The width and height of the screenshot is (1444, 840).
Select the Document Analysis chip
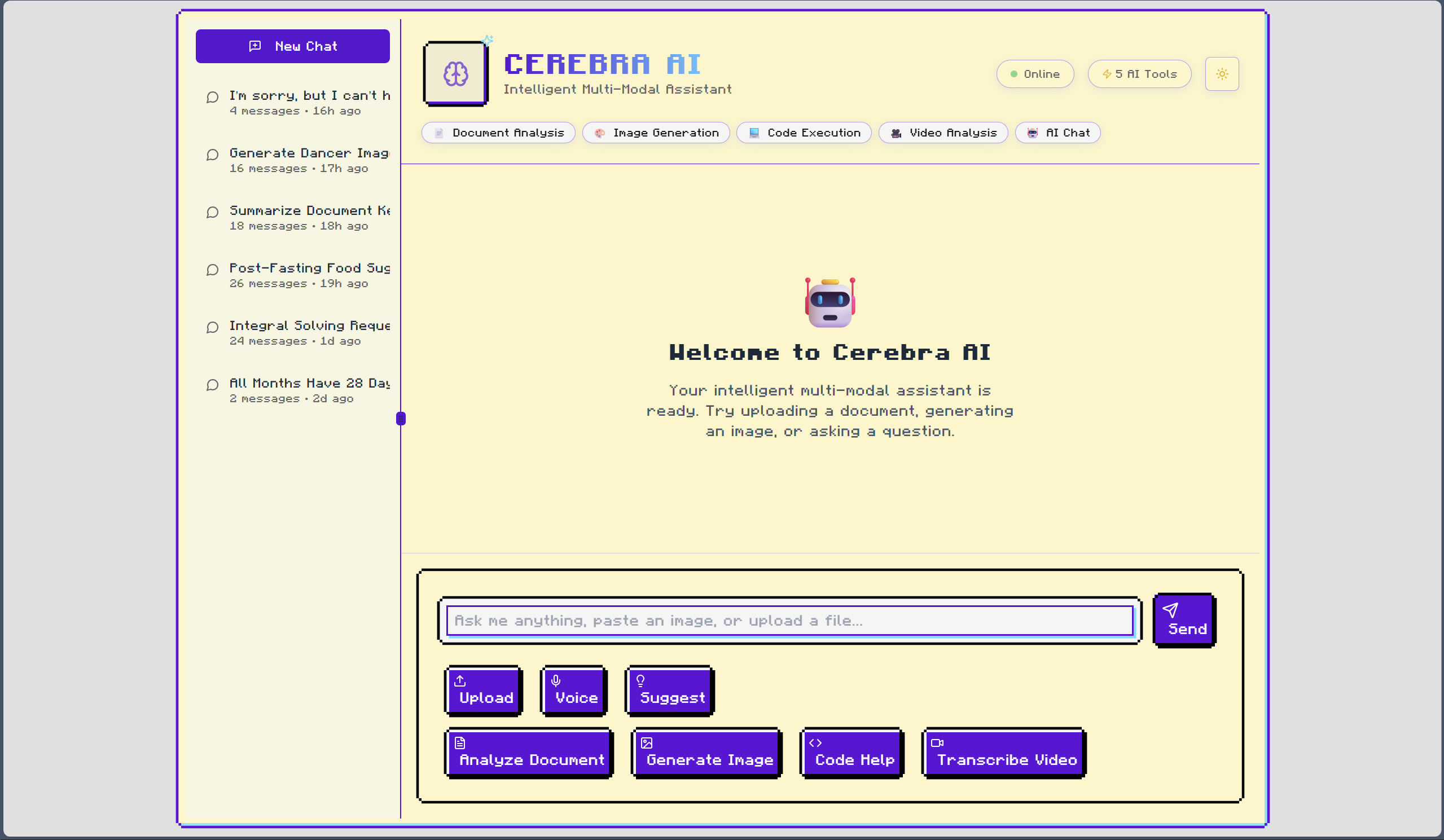click(498, 133)
